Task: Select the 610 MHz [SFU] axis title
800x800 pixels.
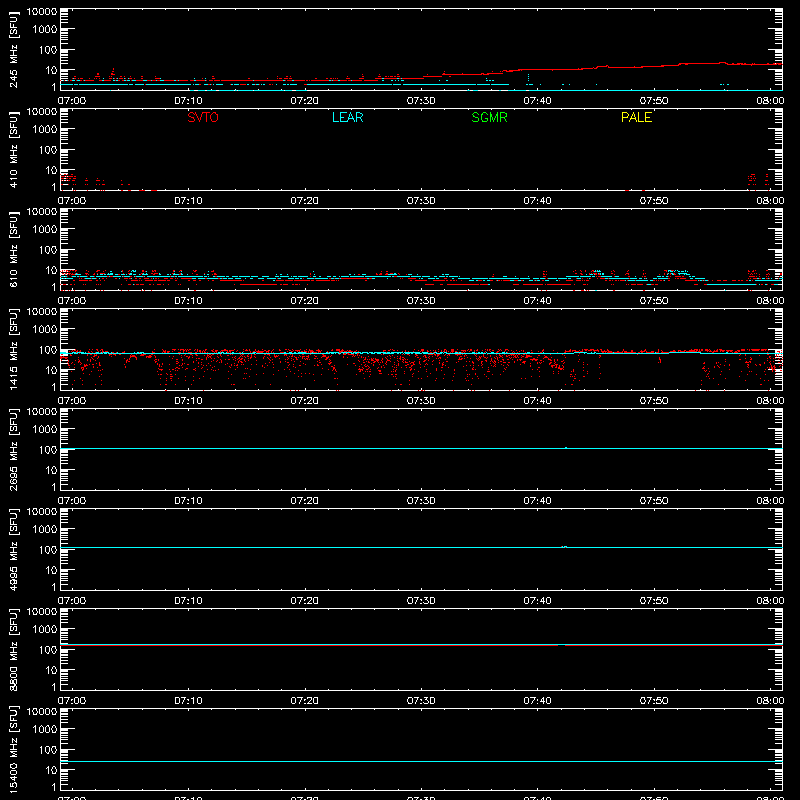Action: click(x=14, y=249)
